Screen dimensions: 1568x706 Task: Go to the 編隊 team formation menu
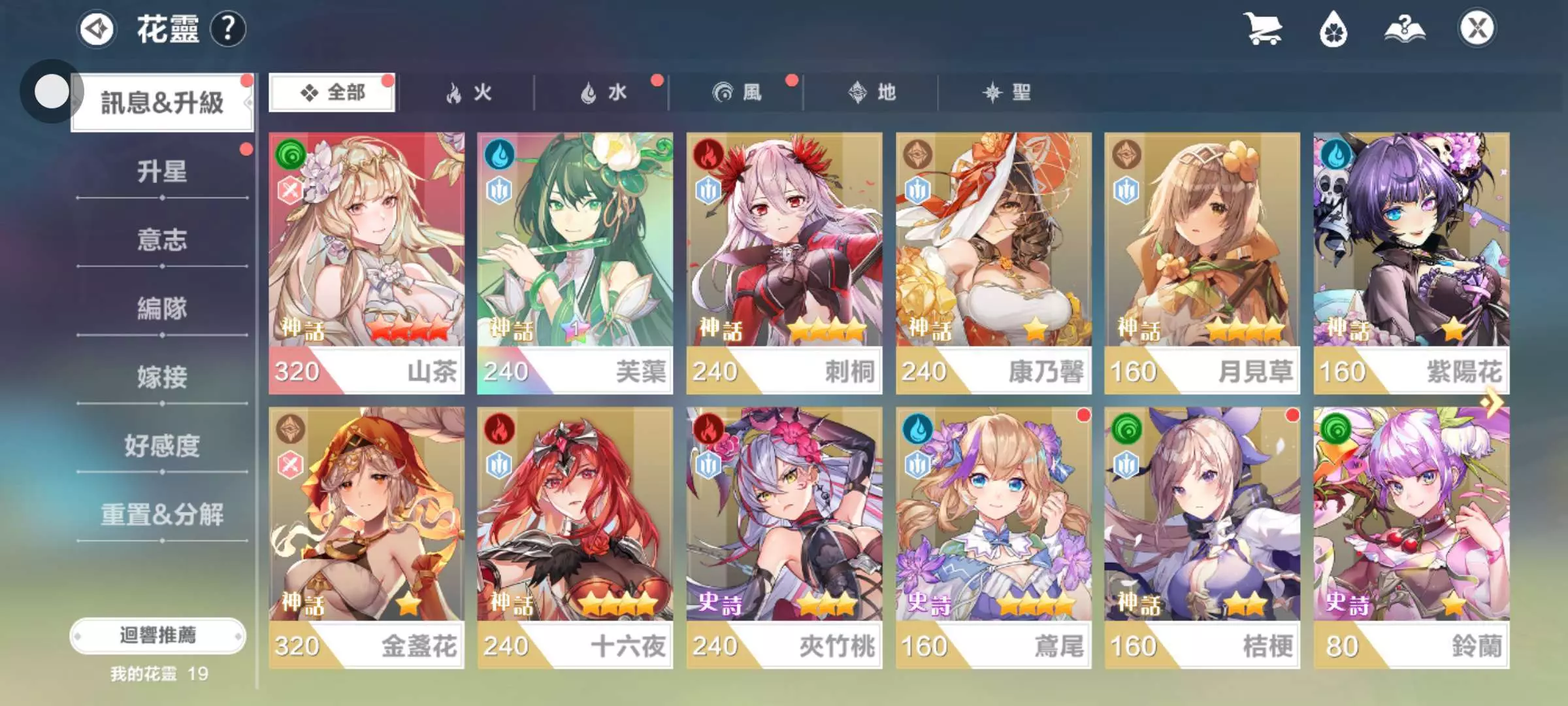162,309
